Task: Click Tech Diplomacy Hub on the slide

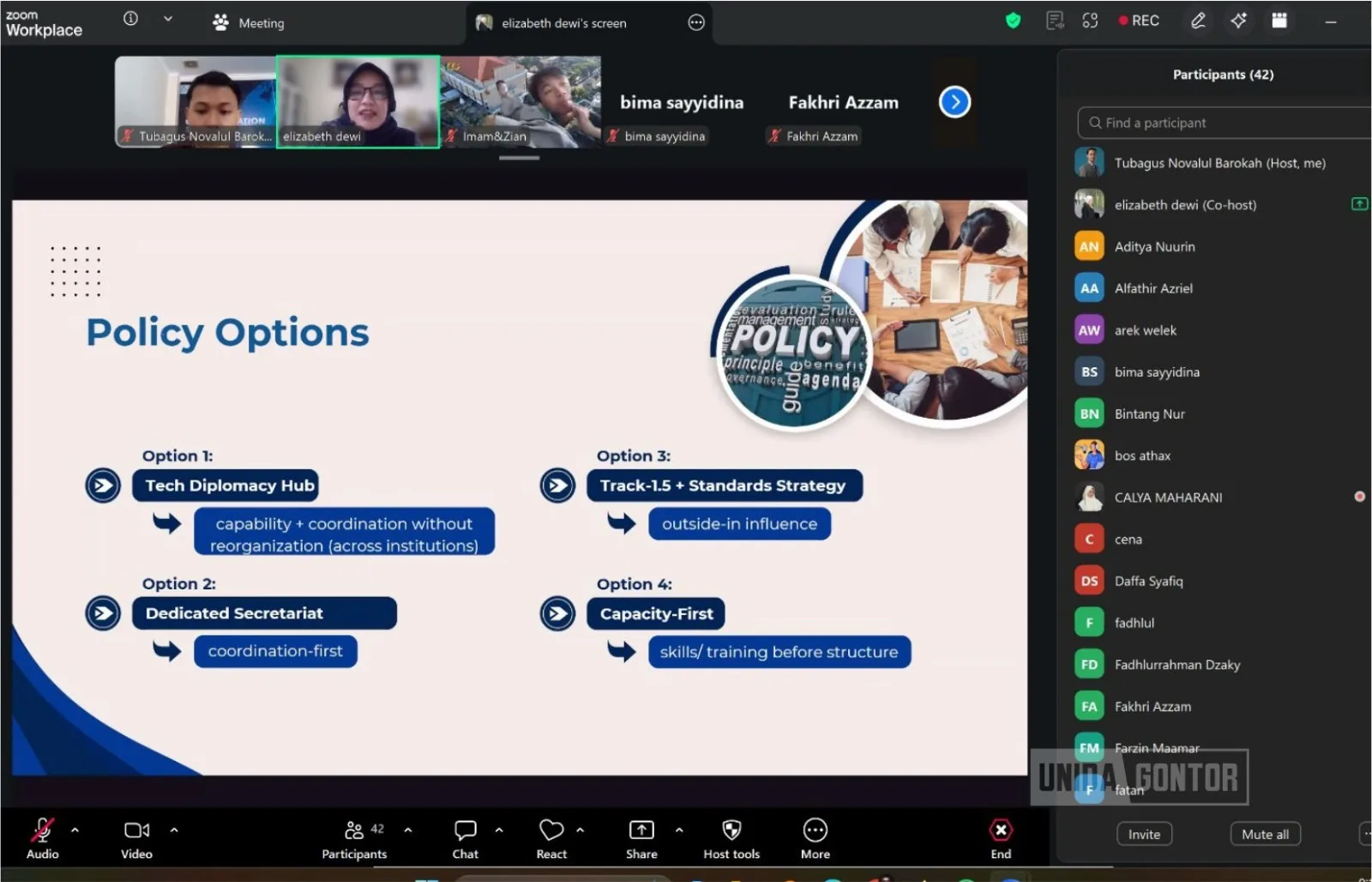Action: tap(226, 486)
